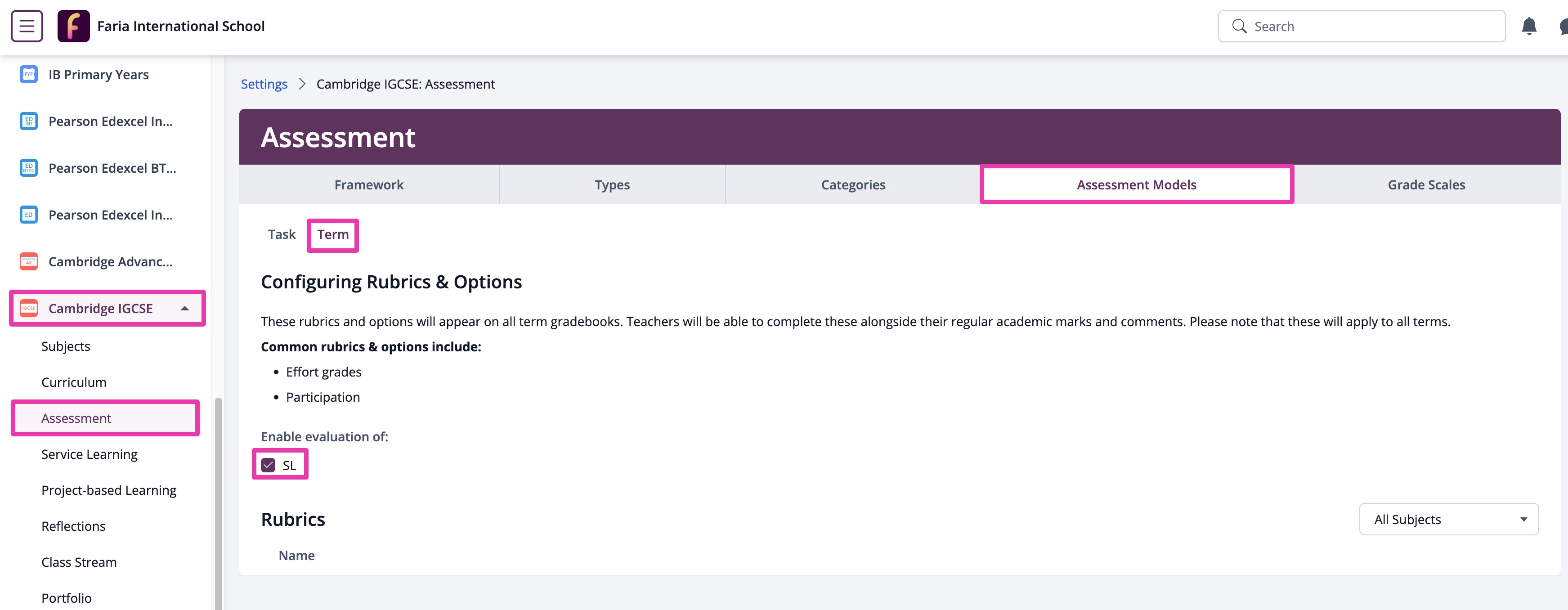Open the notification bell
Screen dimensions: 1568x610
[x=1530, y=26]
